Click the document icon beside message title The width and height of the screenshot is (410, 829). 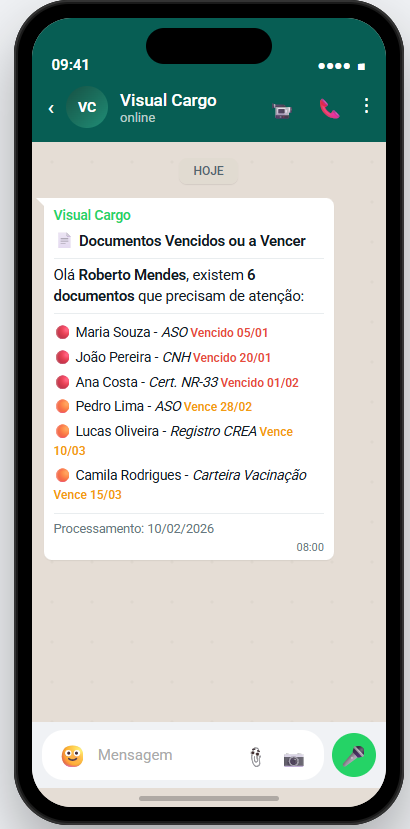pyautogui.click(x=64, y=241)
